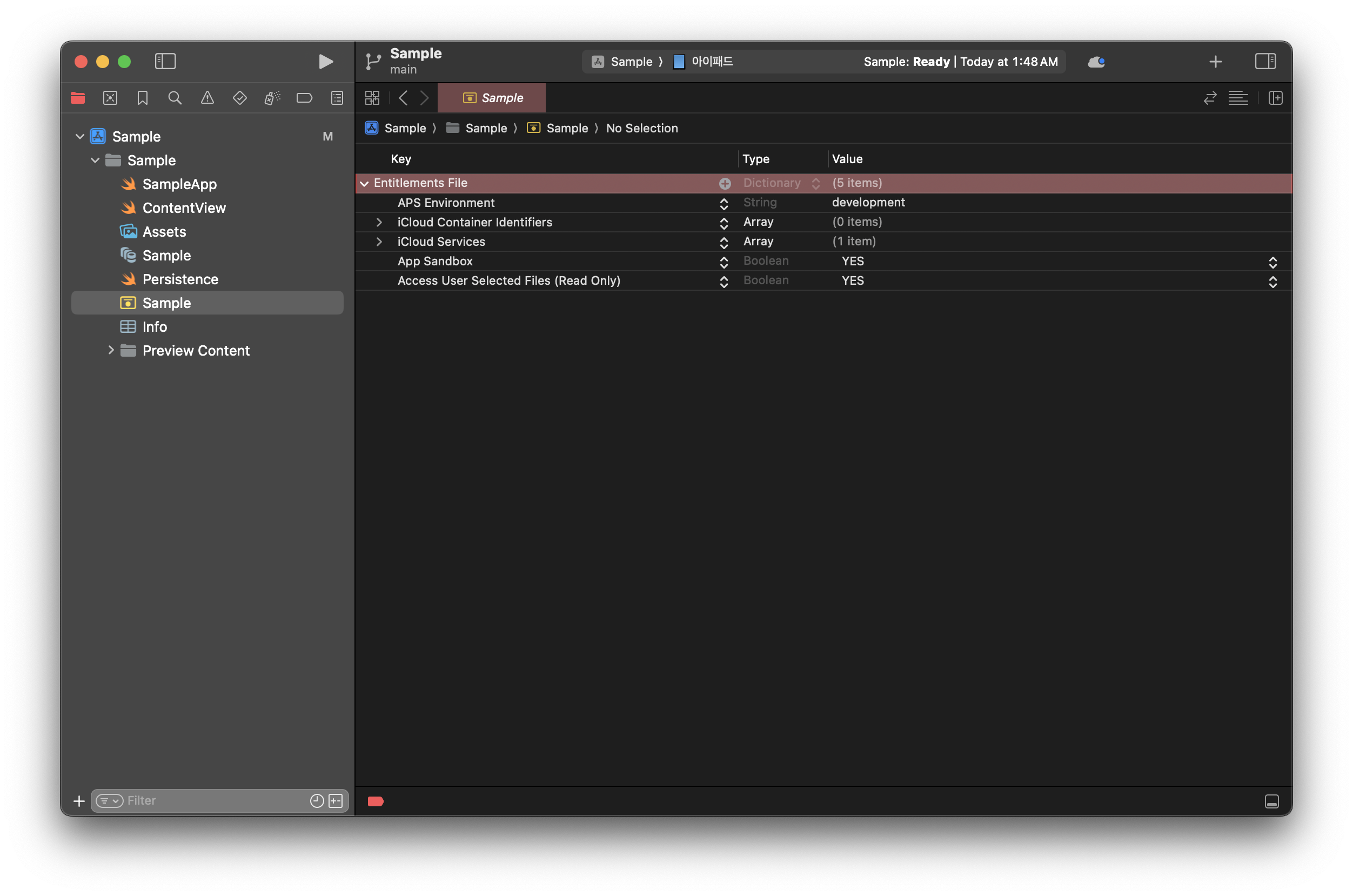Screen dimensions: 1353x896
Task: Expand the Preview Content folder
Action: point(111,350)
